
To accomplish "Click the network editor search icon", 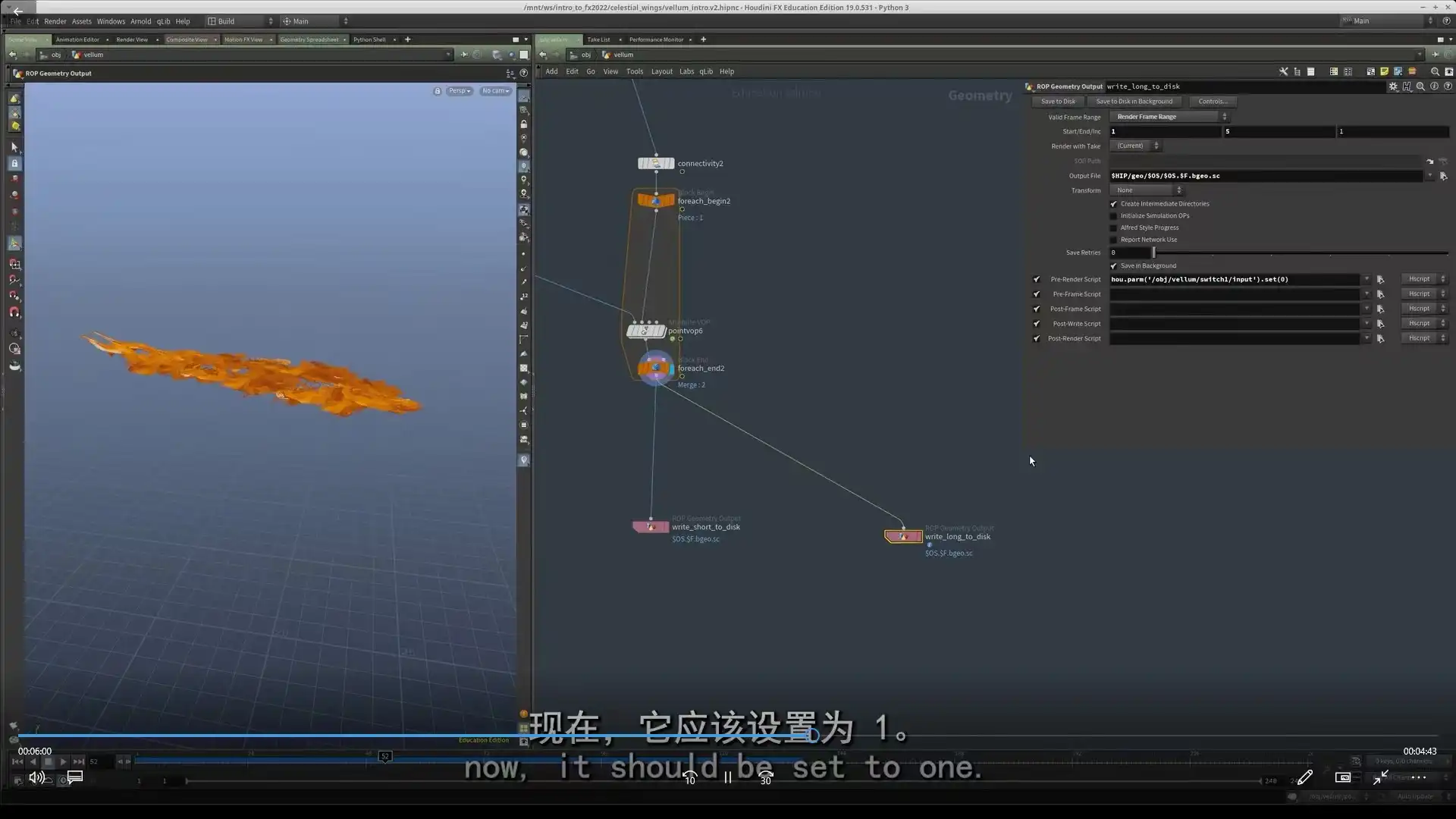I will (x=1434, y=72).
